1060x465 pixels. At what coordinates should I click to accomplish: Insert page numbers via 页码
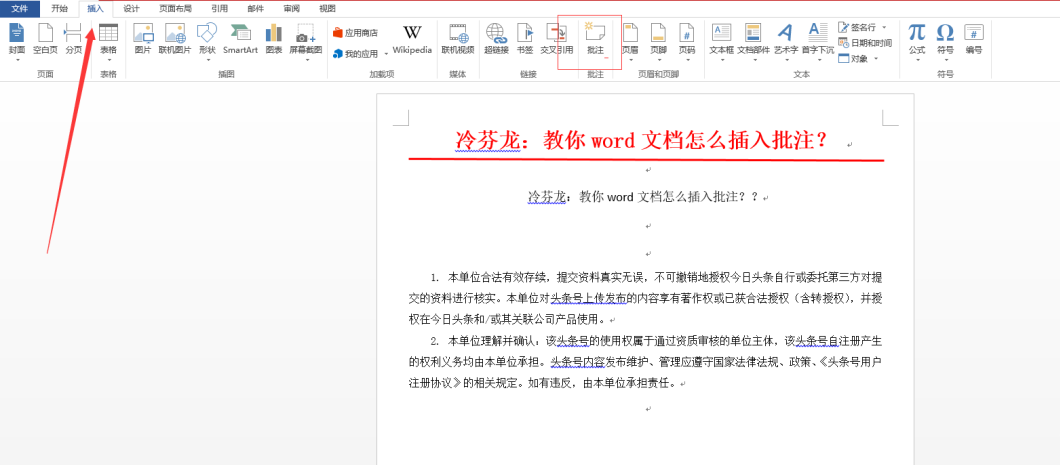[x=687, y=39]
